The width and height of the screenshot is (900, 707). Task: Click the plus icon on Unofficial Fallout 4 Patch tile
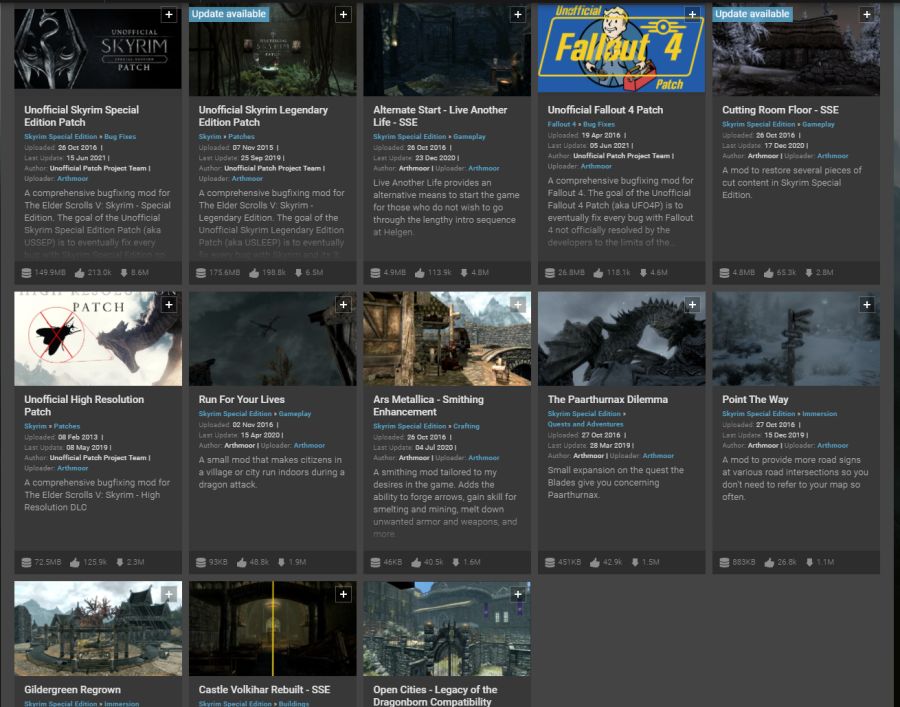(692, 15)
